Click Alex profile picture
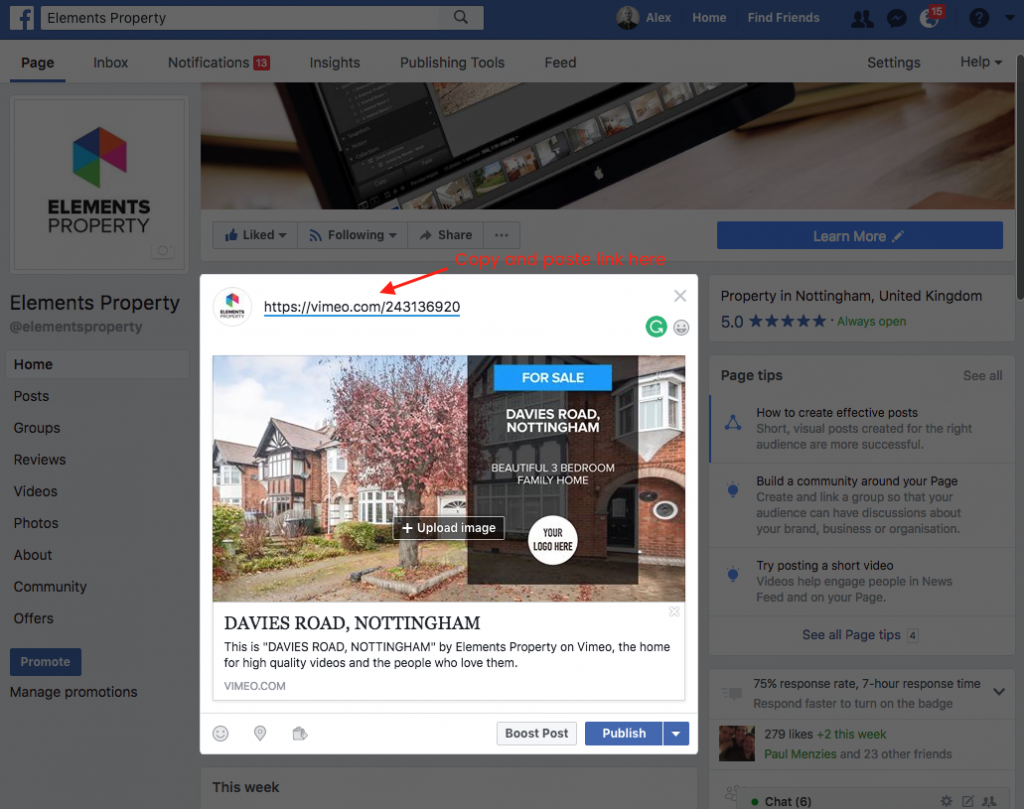 pyautogui.click(x=627, y=18)
